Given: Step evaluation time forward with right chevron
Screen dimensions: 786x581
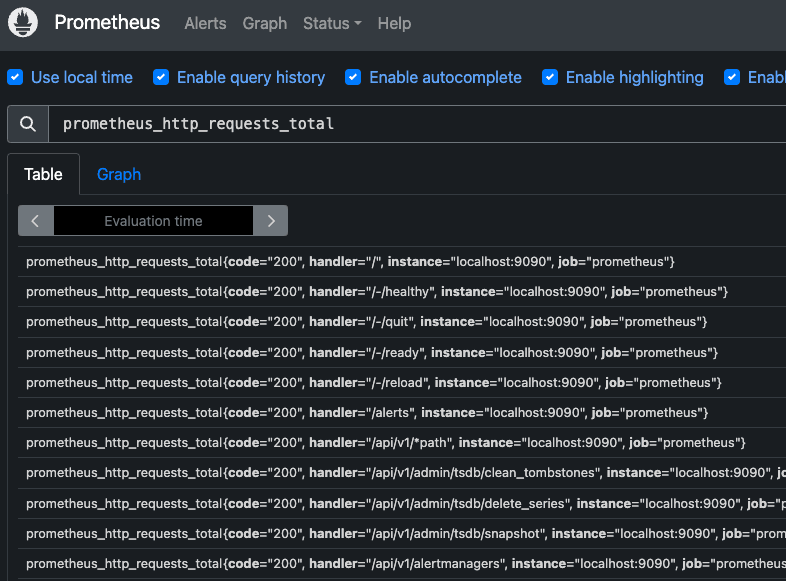Looking at the screenshot, I should [x=271, y=221].
